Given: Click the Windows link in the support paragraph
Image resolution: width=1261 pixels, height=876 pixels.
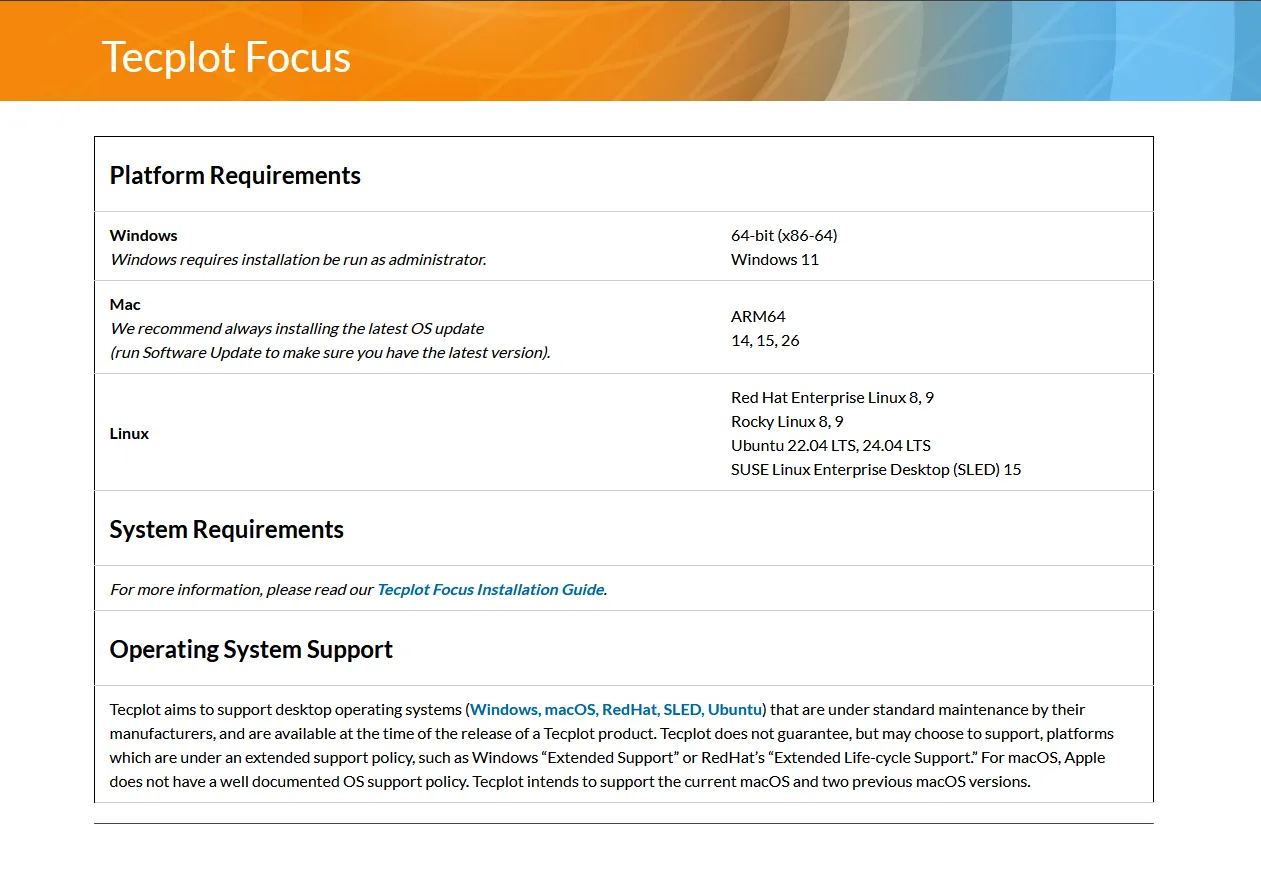Looking at the screenshot, I should click(x=505, y=709).
